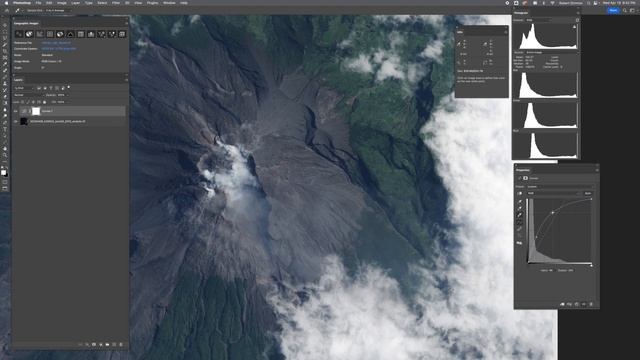Open the search icon at top right

click(625, 10)
